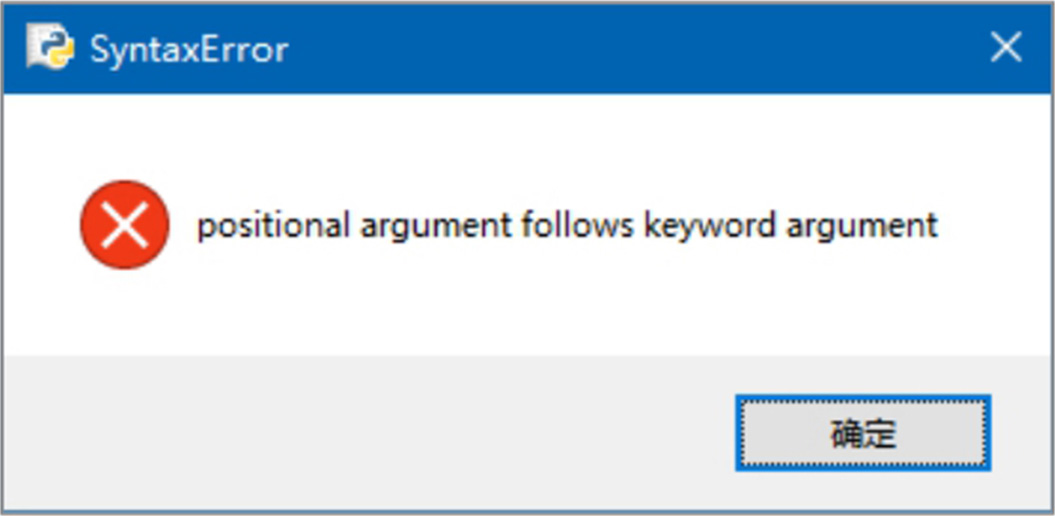Click the white cross inside red circle
Screen dimensions: 1055x516
(x=125, y=225)
